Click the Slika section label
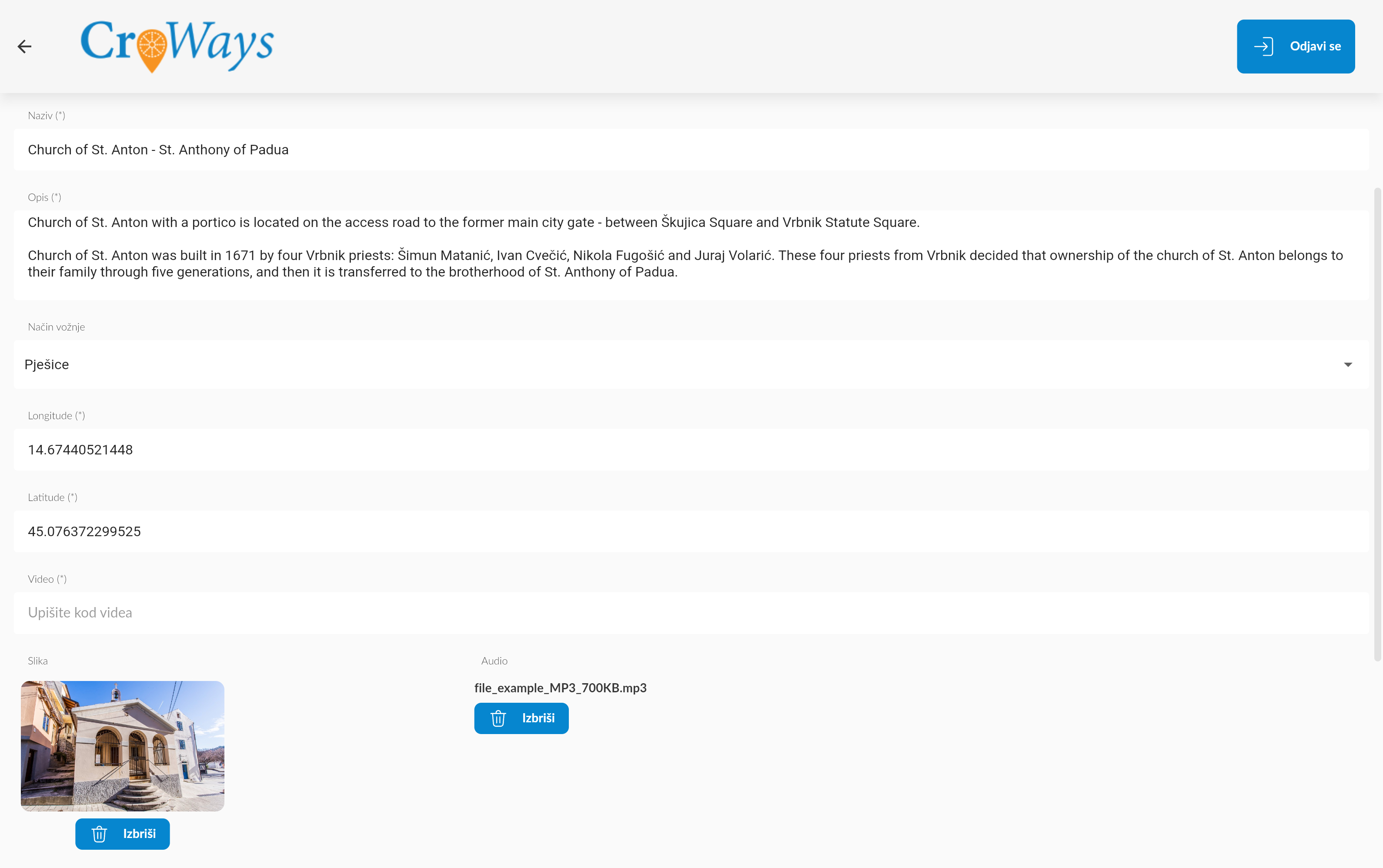 pos(38,661)
